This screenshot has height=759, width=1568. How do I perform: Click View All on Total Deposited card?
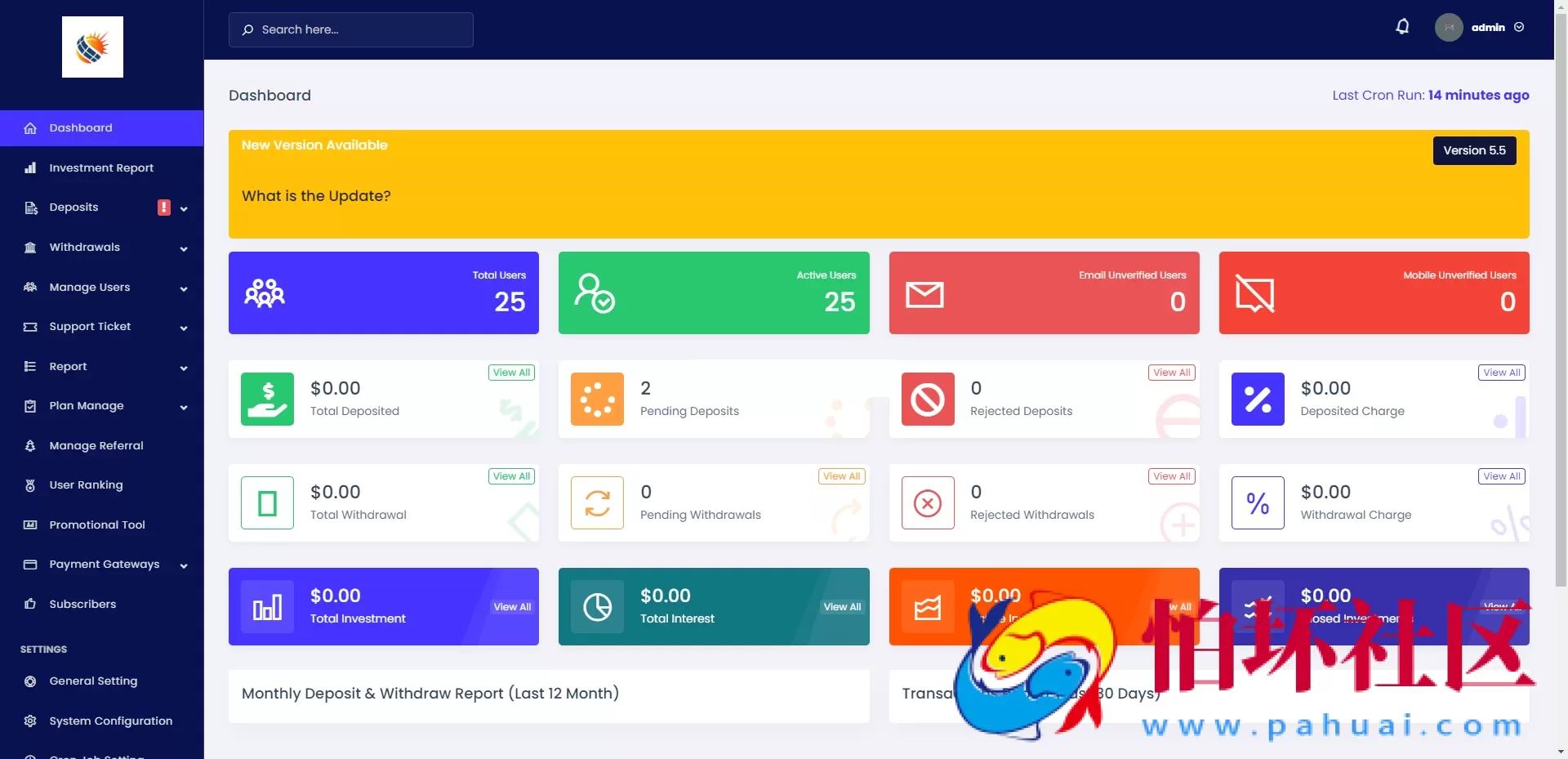pos(511,373)
